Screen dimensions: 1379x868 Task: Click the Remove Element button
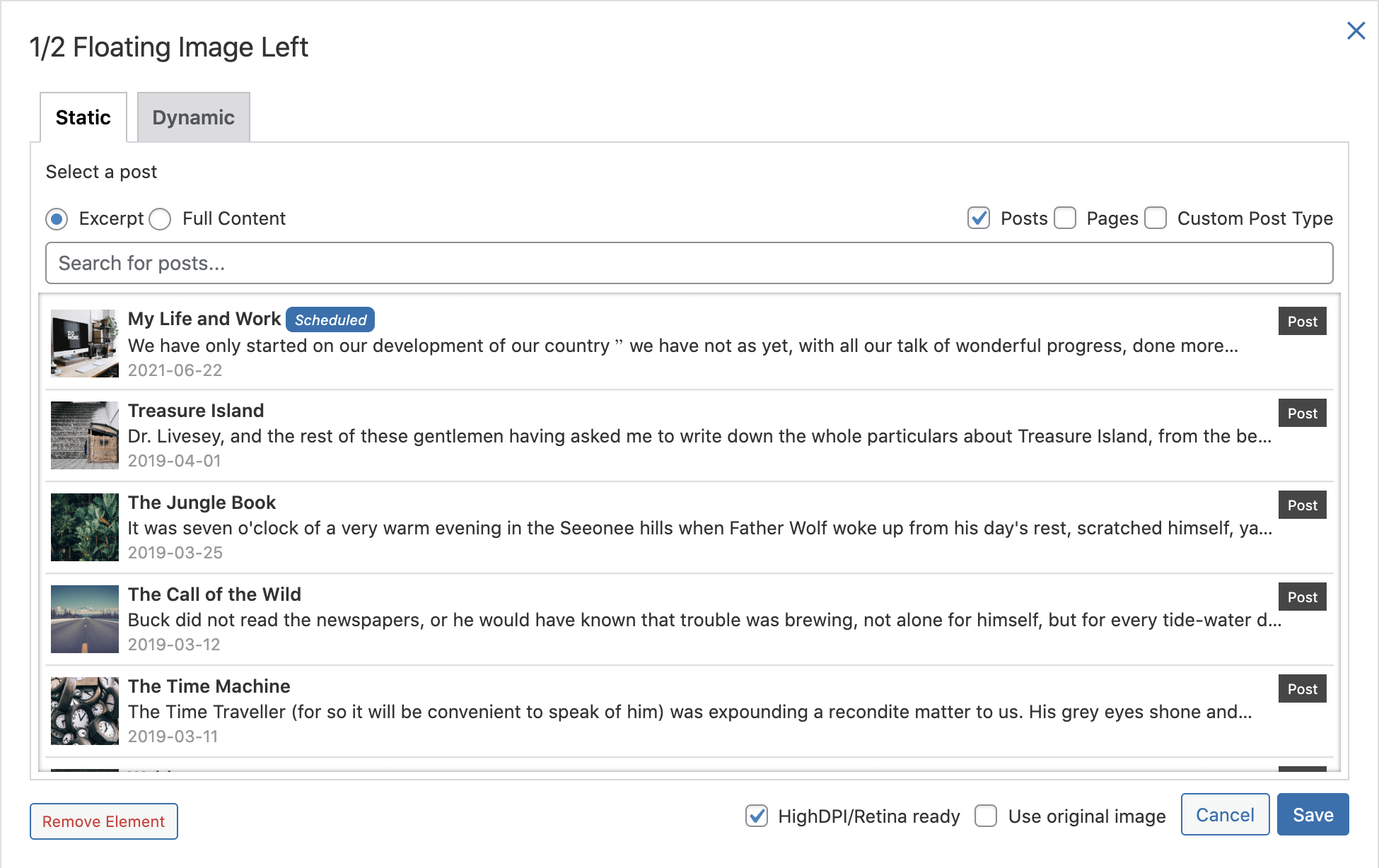click(103, 821)
